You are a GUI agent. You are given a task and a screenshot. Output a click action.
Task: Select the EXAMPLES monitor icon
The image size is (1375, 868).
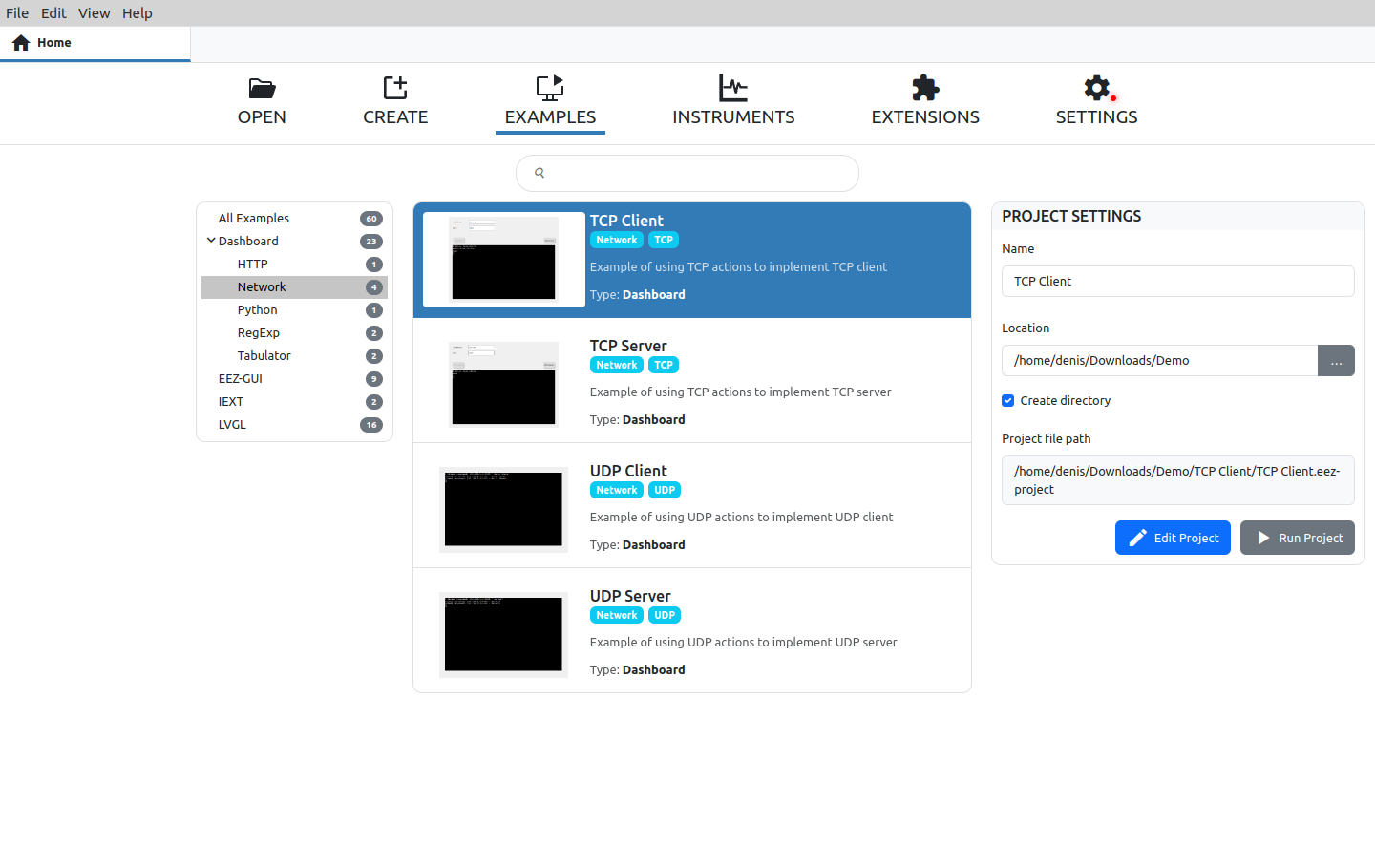[x=550, y=88]
